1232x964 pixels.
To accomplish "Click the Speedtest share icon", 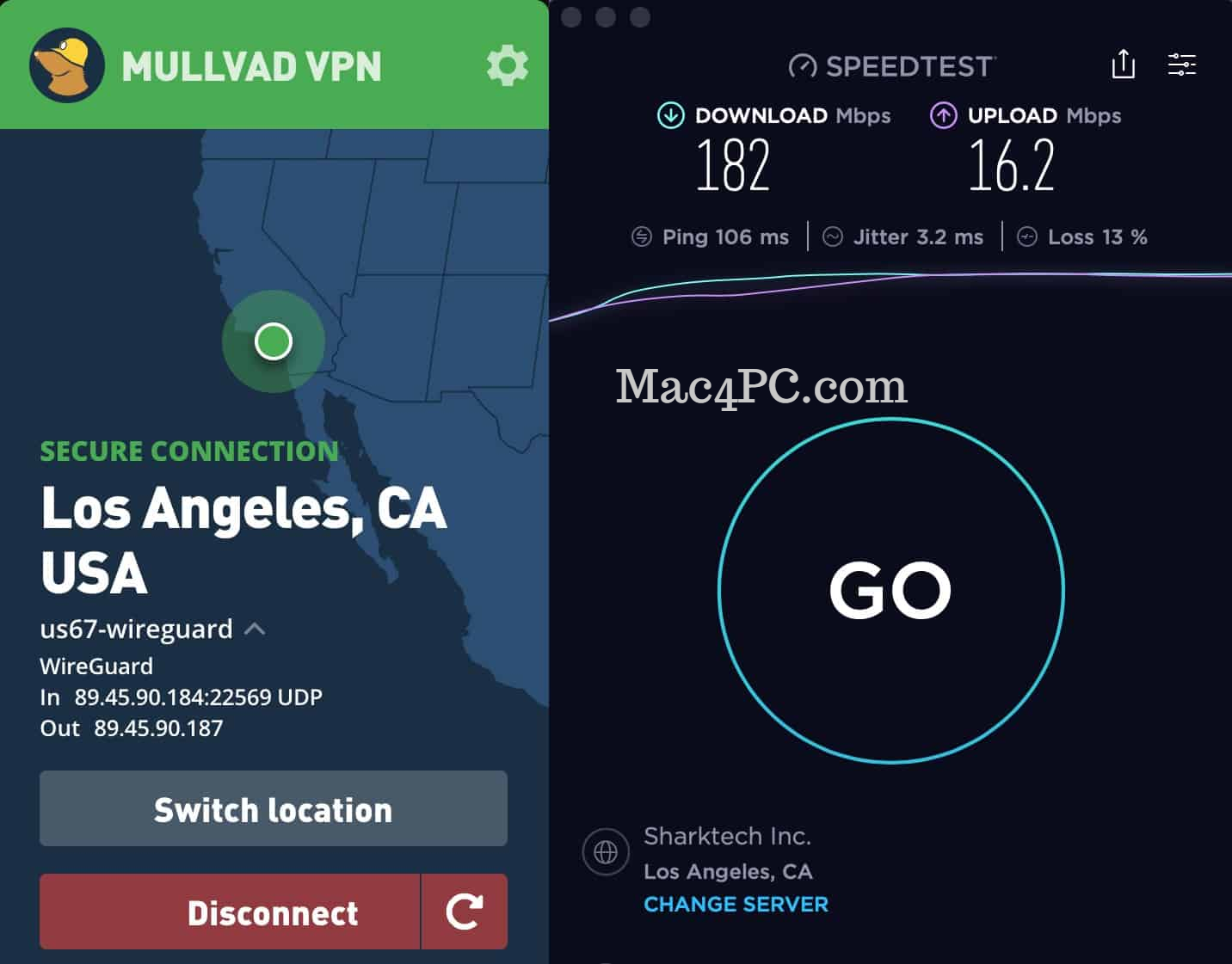I will [x=1124, y=64].
